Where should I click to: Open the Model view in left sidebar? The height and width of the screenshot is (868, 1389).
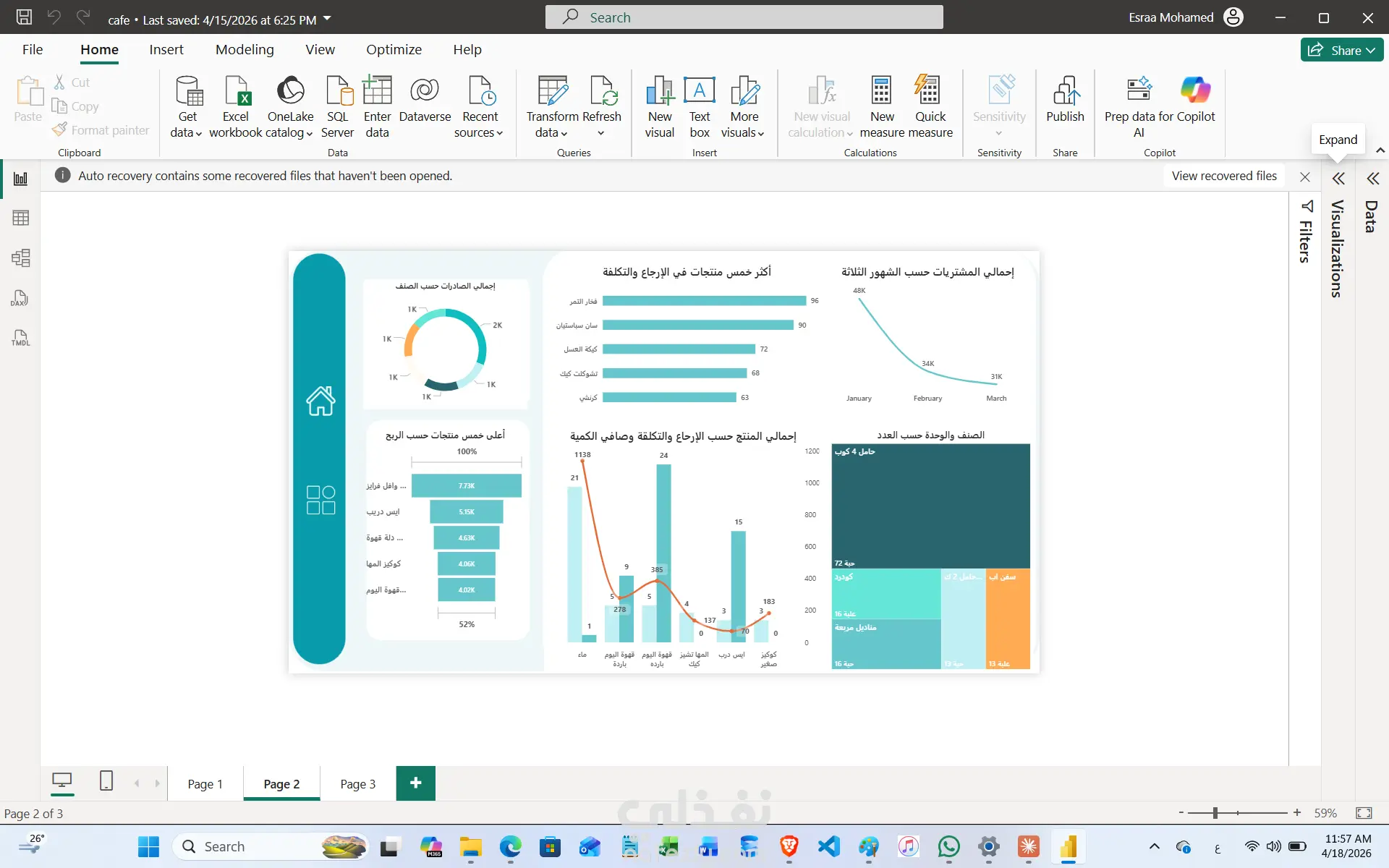[20, 258]
